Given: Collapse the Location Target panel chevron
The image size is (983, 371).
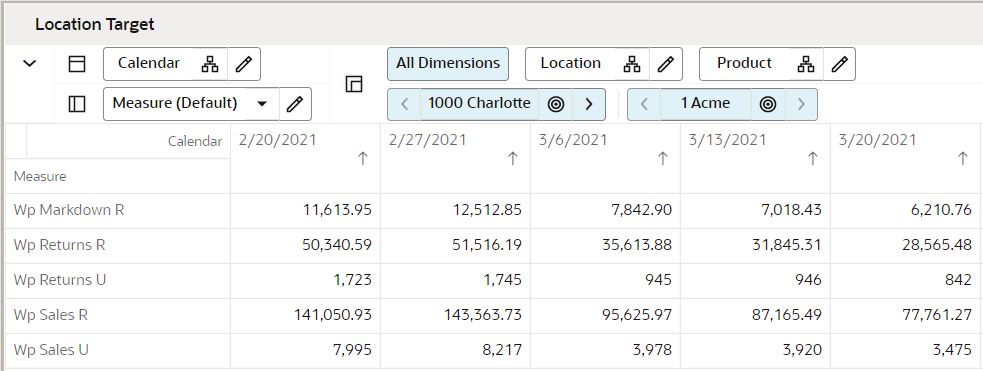Looking at the screenshot, I should [29, 63].
